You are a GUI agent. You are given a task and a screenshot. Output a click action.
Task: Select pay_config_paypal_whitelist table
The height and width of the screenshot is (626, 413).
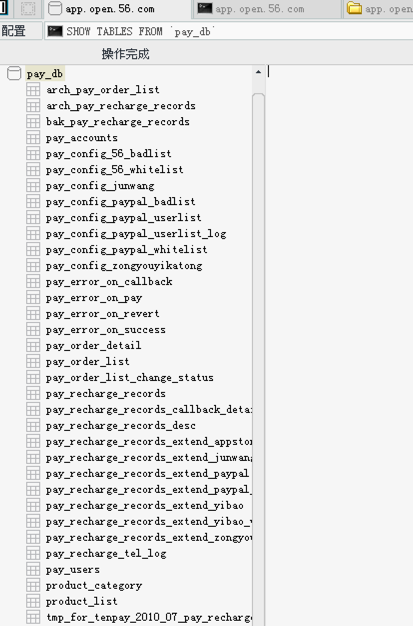click(x=127, y=250)
